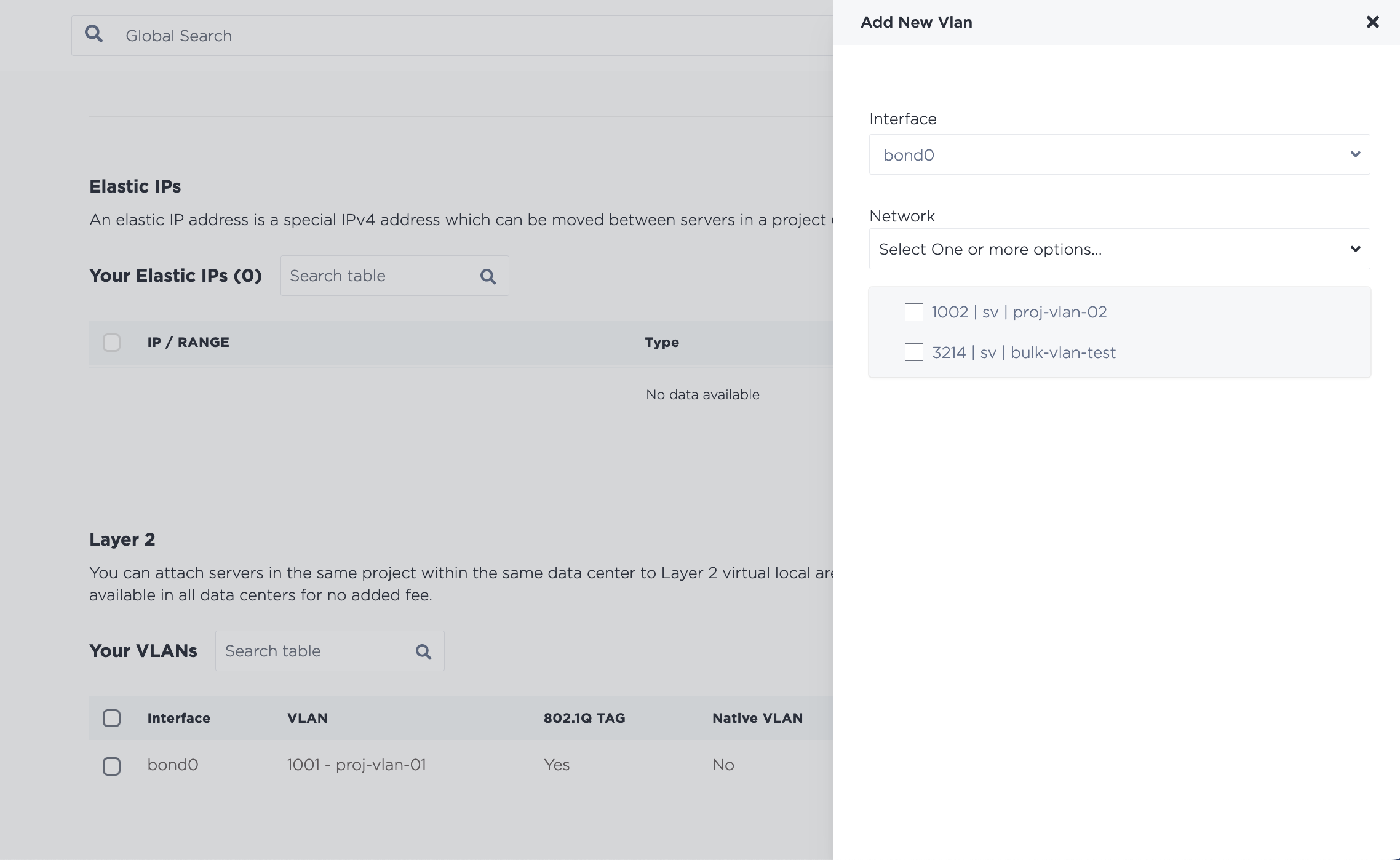The width and height of the screenshot is (1400, 860).
Task: Click the Interface column header
Action: coord(178,718)
